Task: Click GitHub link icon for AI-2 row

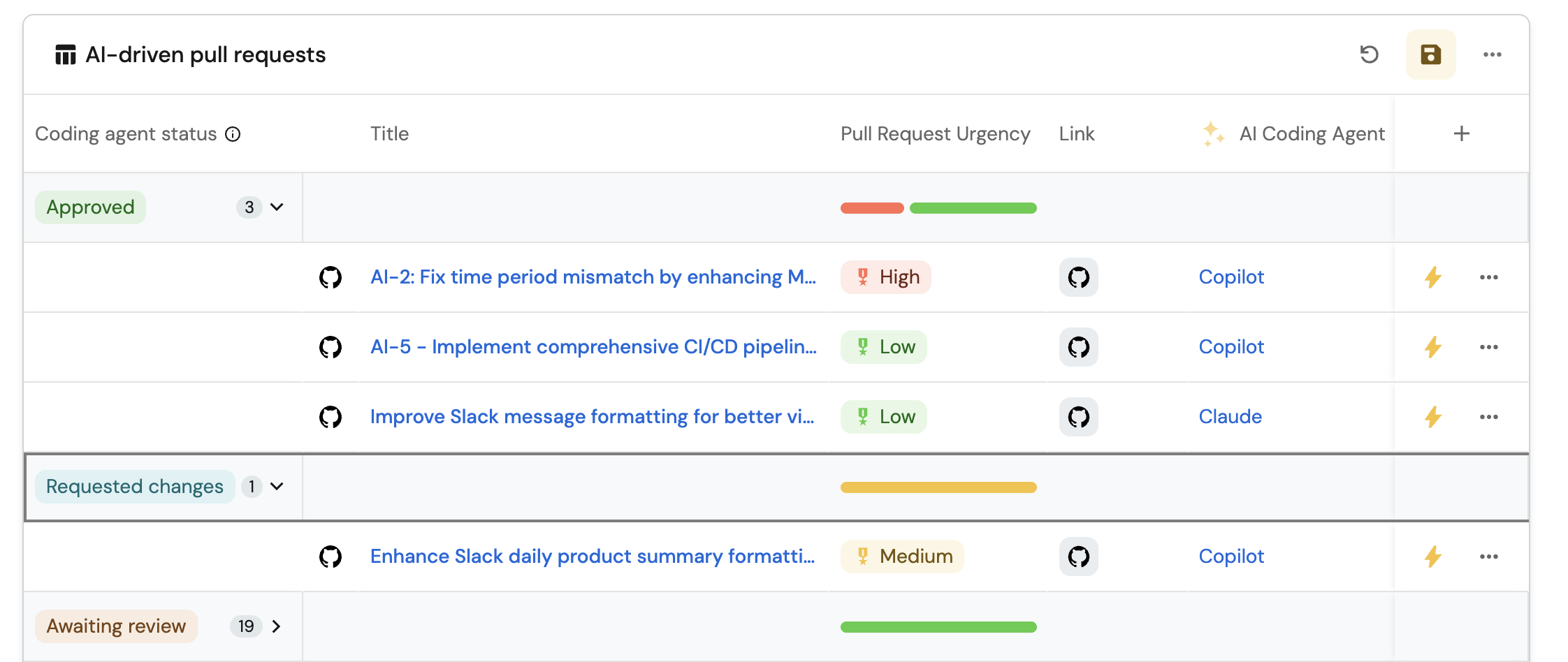Action: click(1078, 277)
